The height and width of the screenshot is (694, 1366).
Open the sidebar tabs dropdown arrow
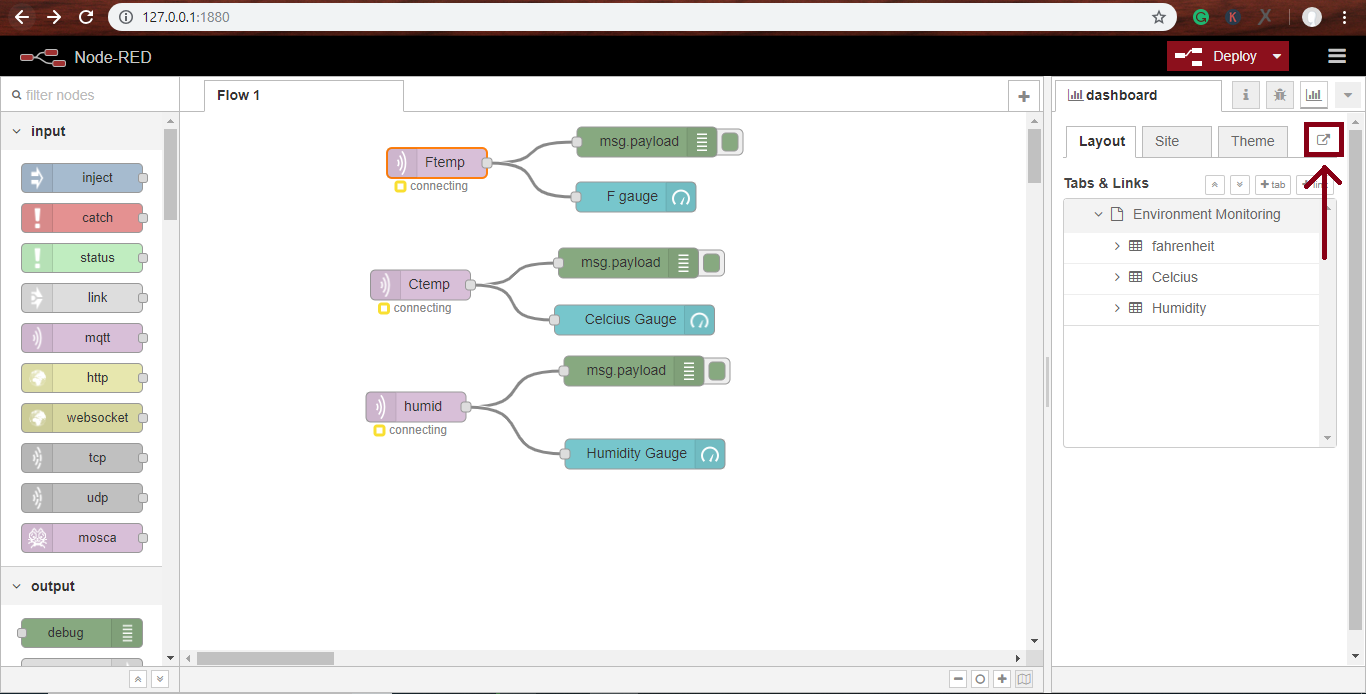coord(1347,95)
